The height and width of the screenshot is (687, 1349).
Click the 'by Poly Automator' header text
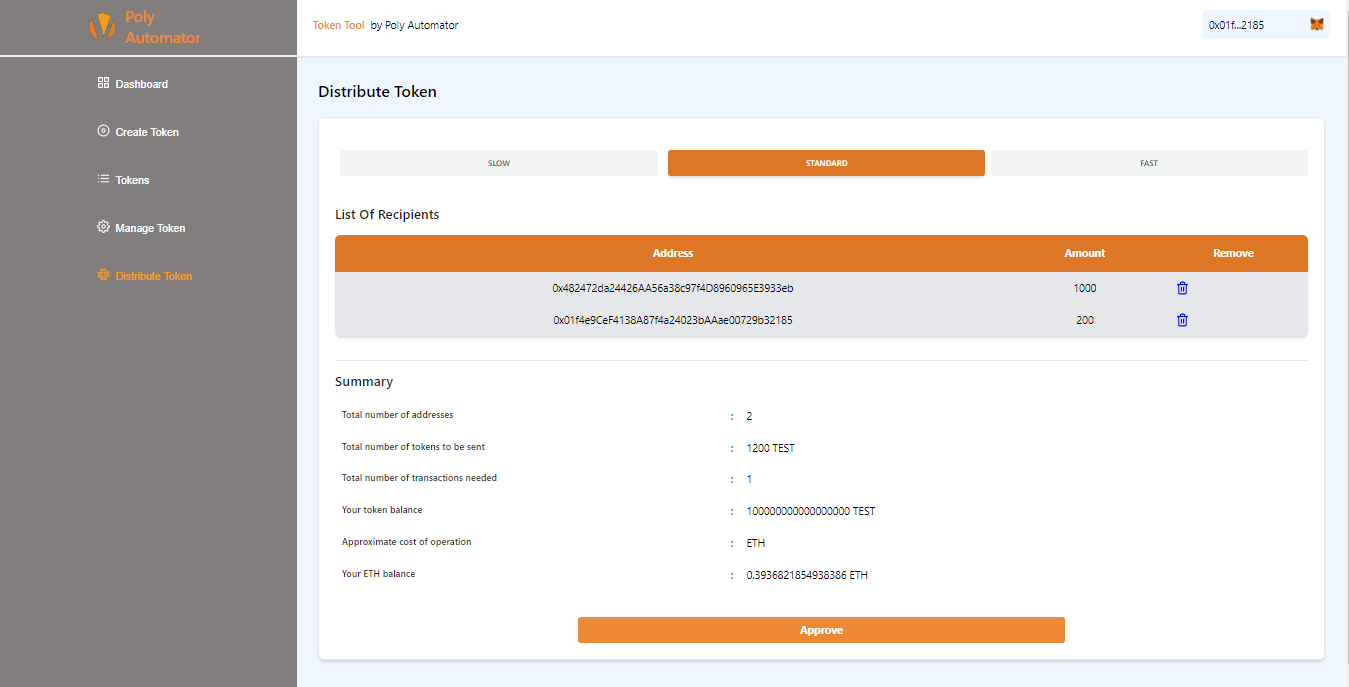pos(414,25)
